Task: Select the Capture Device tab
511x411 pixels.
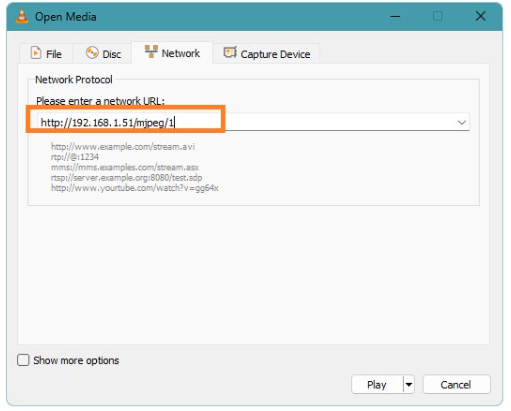Action: 266,53
